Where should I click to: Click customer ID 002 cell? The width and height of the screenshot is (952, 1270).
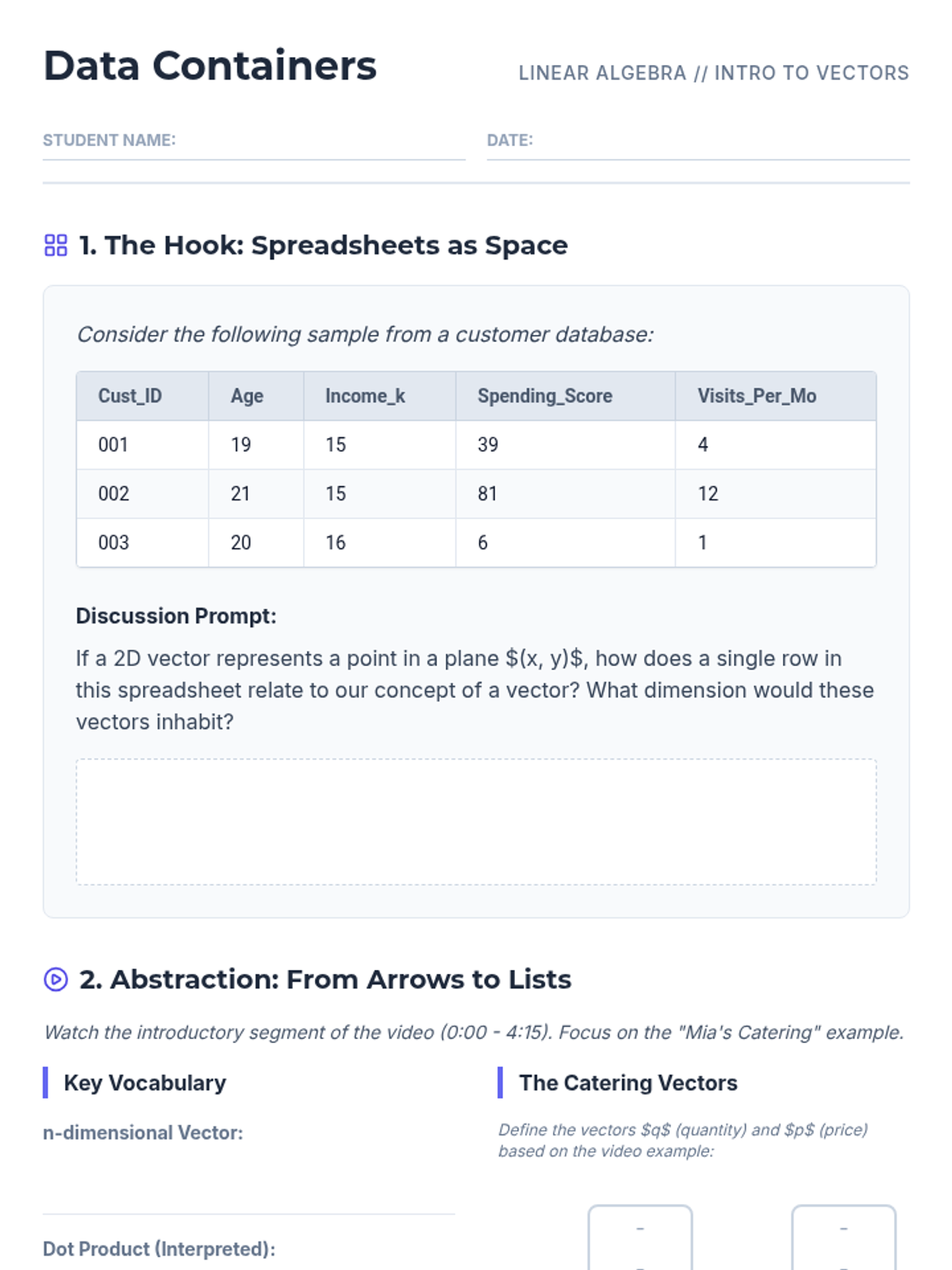(113, 494)
